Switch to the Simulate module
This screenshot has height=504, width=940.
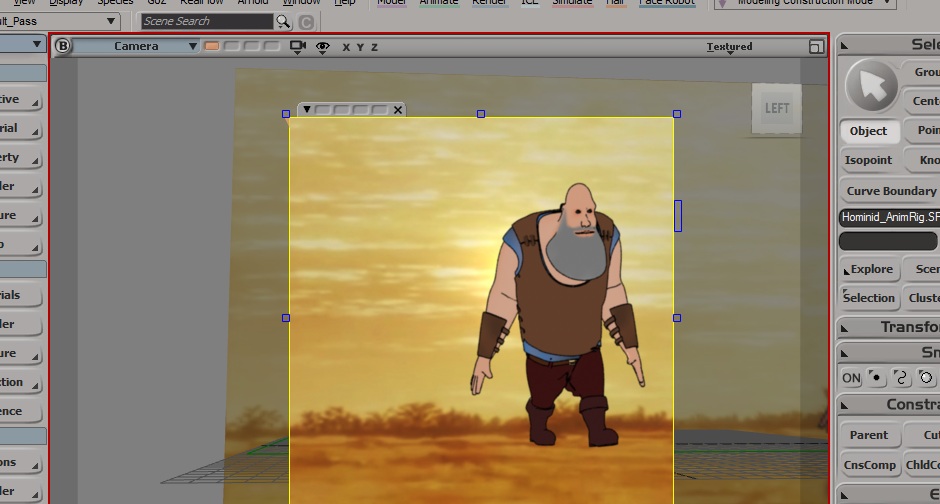572,2
